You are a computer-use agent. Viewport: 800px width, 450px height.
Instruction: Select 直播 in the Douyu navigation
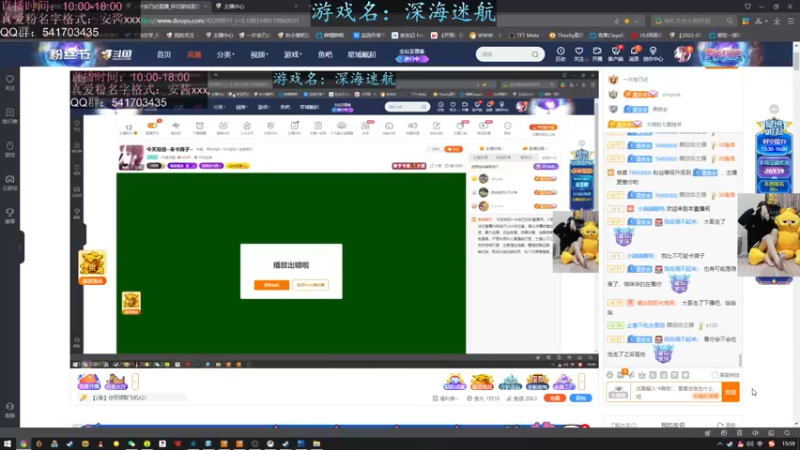tap(194, 55)
